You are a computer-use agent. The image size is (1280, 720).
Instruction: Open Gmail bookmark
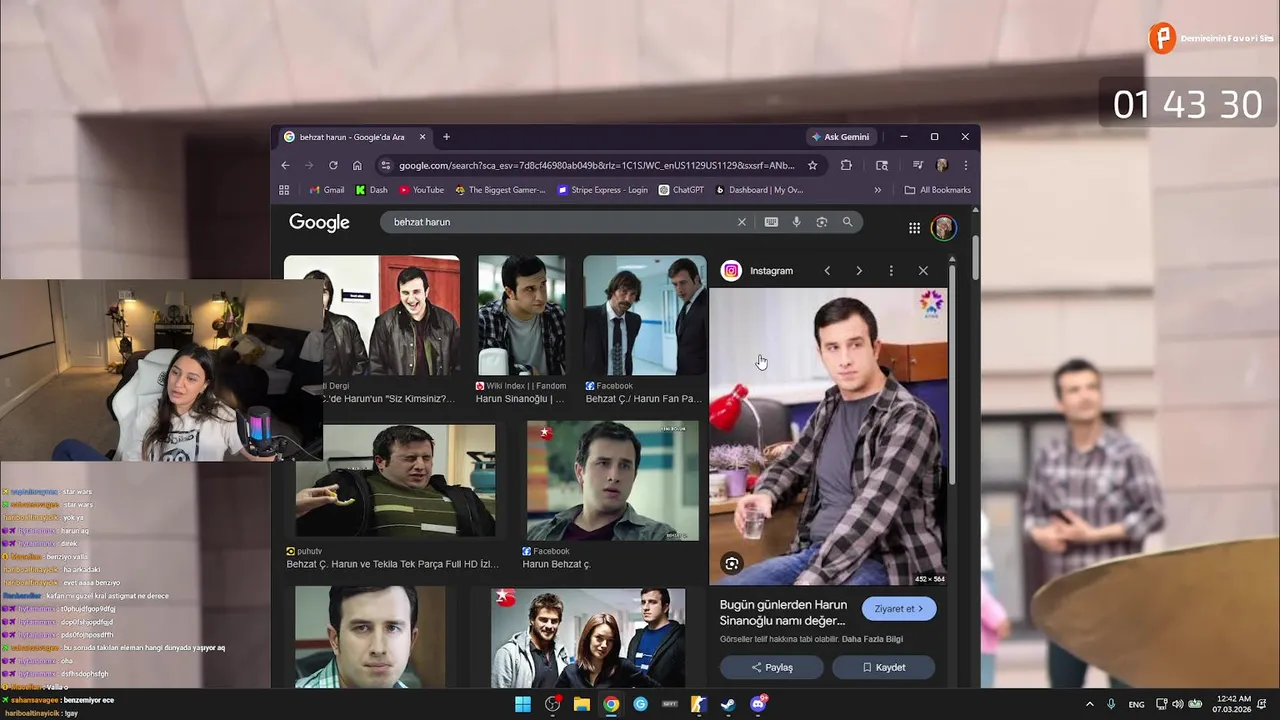[x=327, y=190]
